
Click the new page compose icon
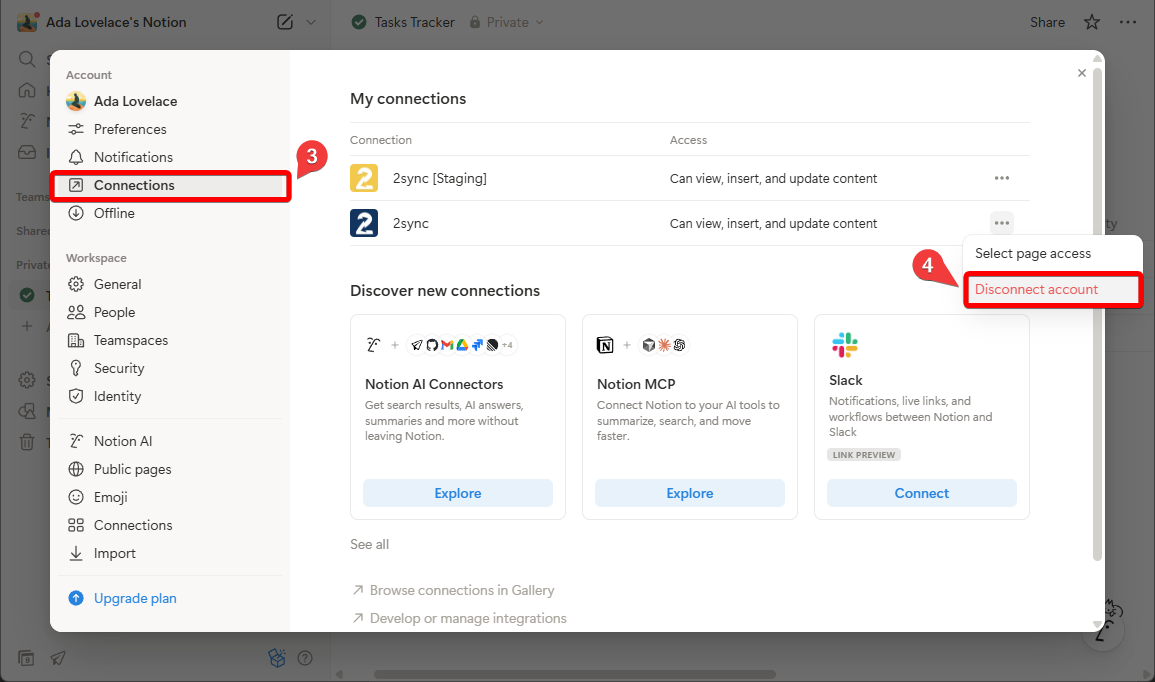point(284,22)
